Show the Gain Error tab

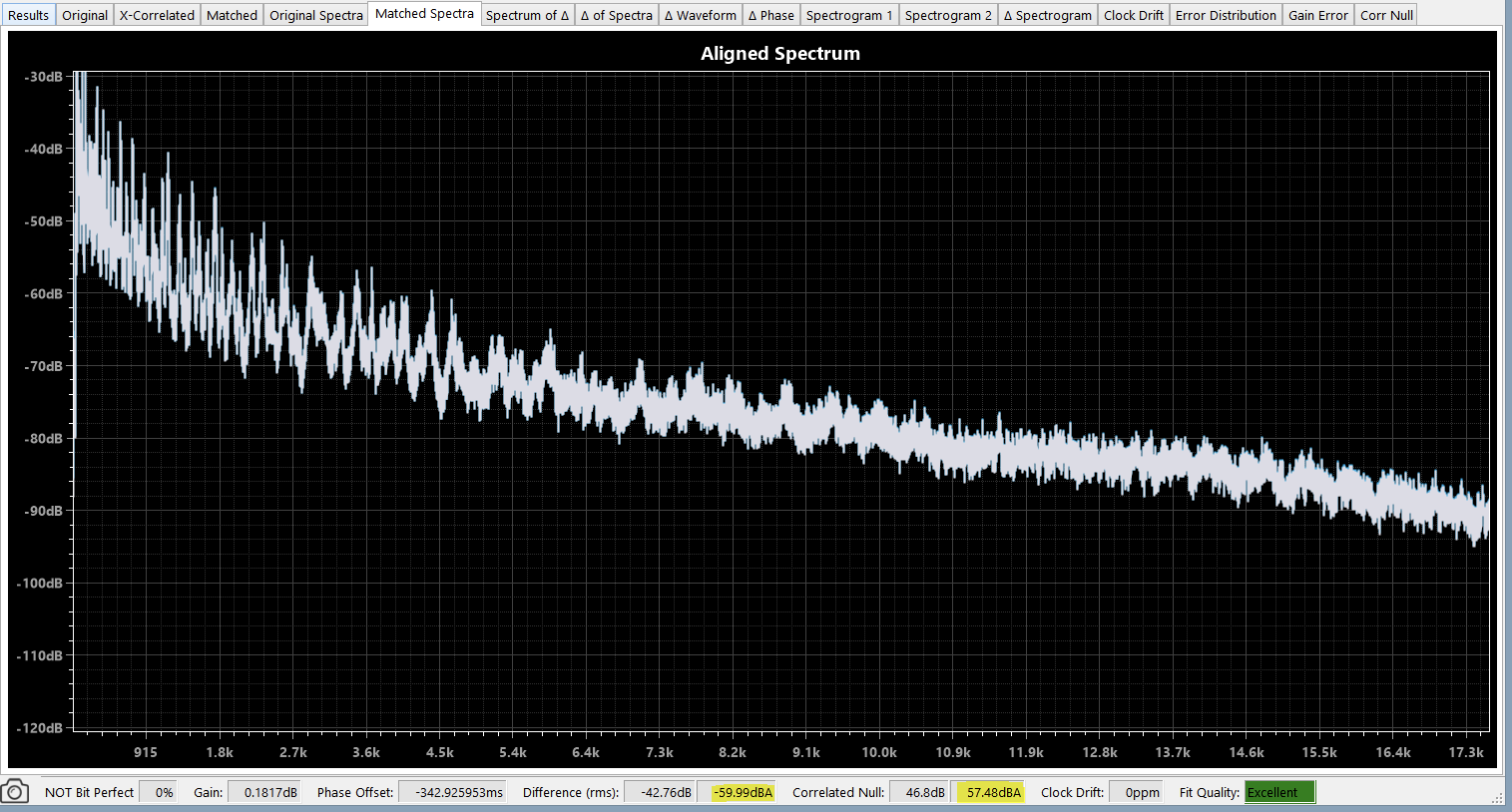pos(1318,15)
